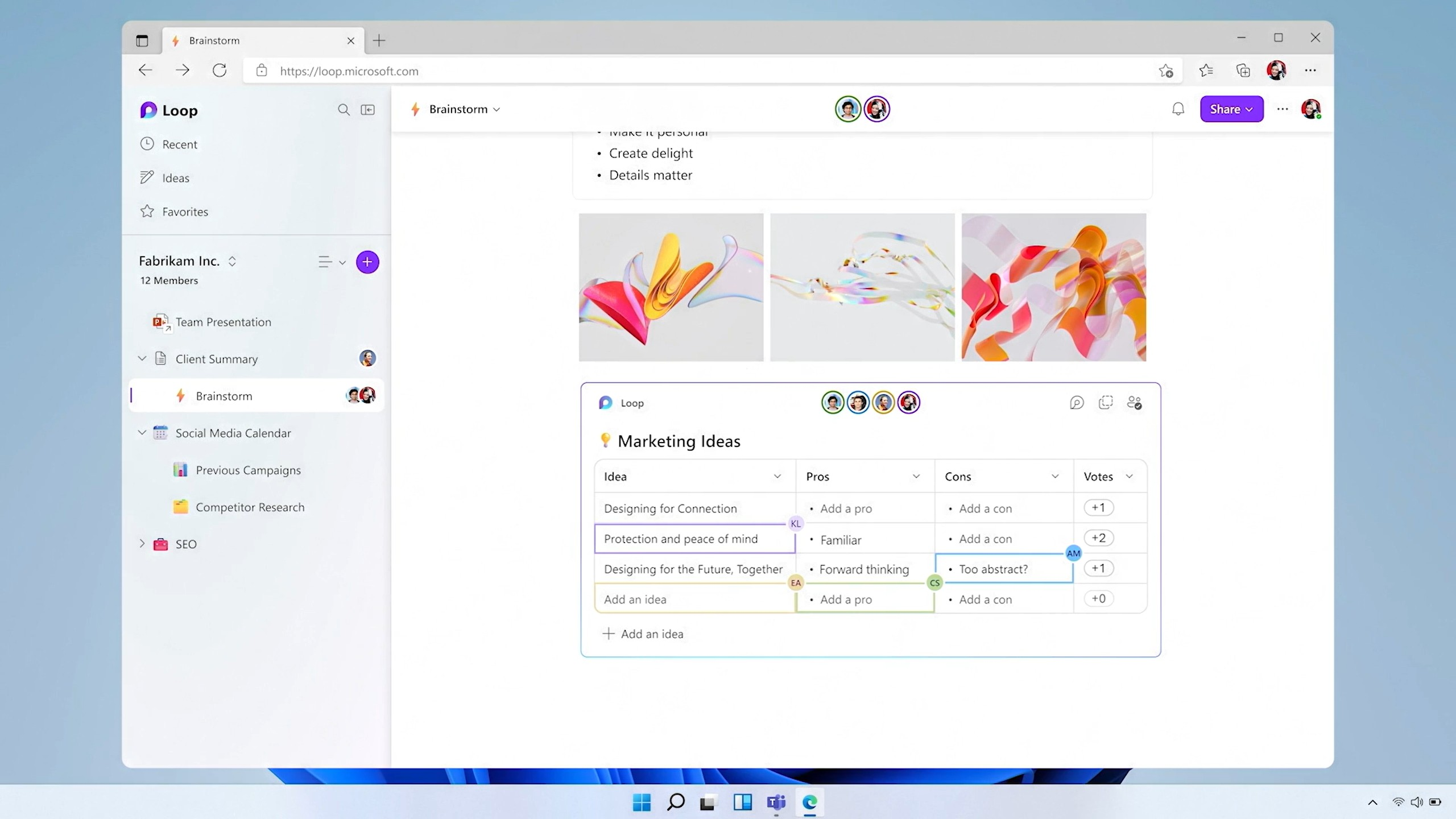Click the Forward thinking pro cell
This screenshot has height=819, width=1456.
864,569
